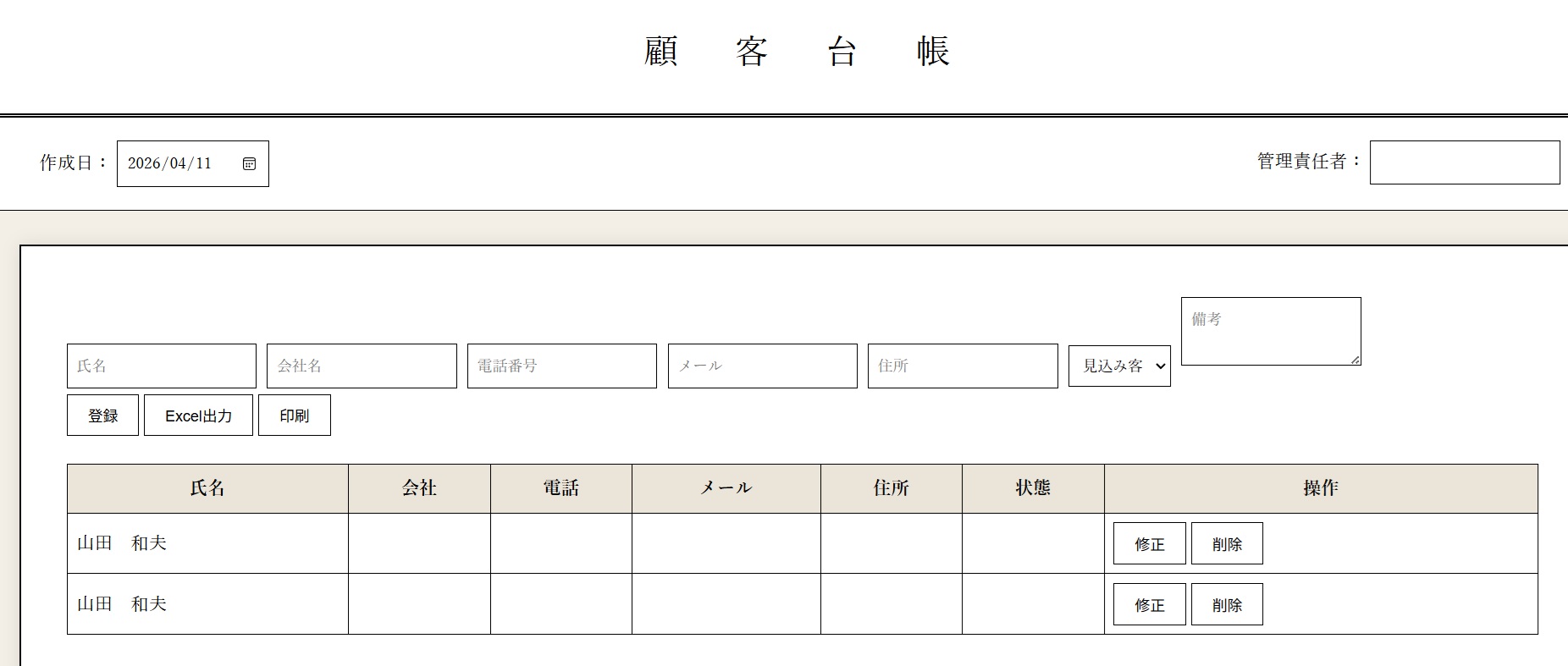The image size is (1568, 666).
Task: Click the 備考 notes textarea
Action: tap(1270, 331)
